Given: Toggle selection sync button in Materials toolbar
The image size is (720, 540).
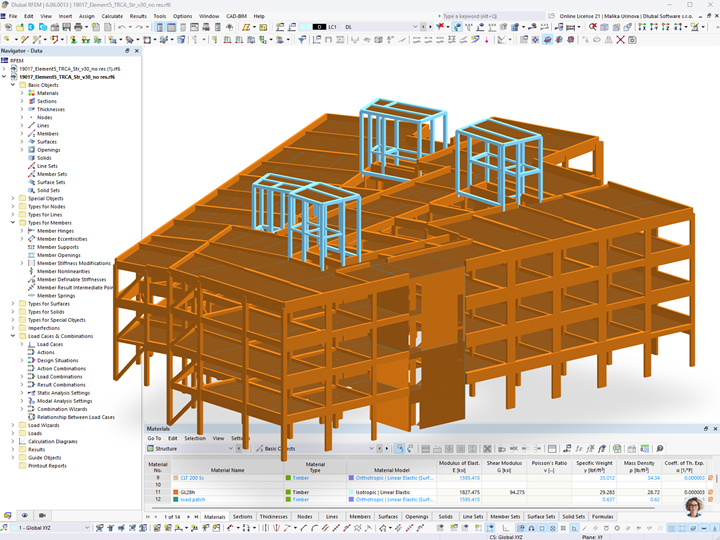Looking at the screenshot, I should 399,449.
